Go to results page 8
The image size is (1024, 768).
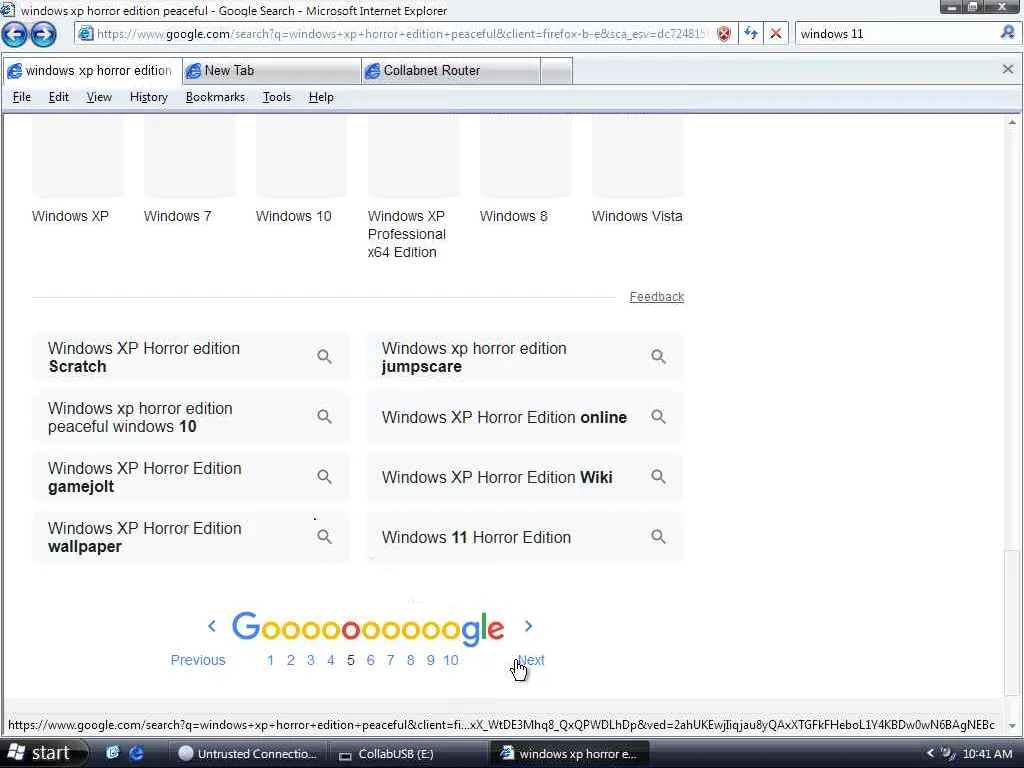(410, 660)
